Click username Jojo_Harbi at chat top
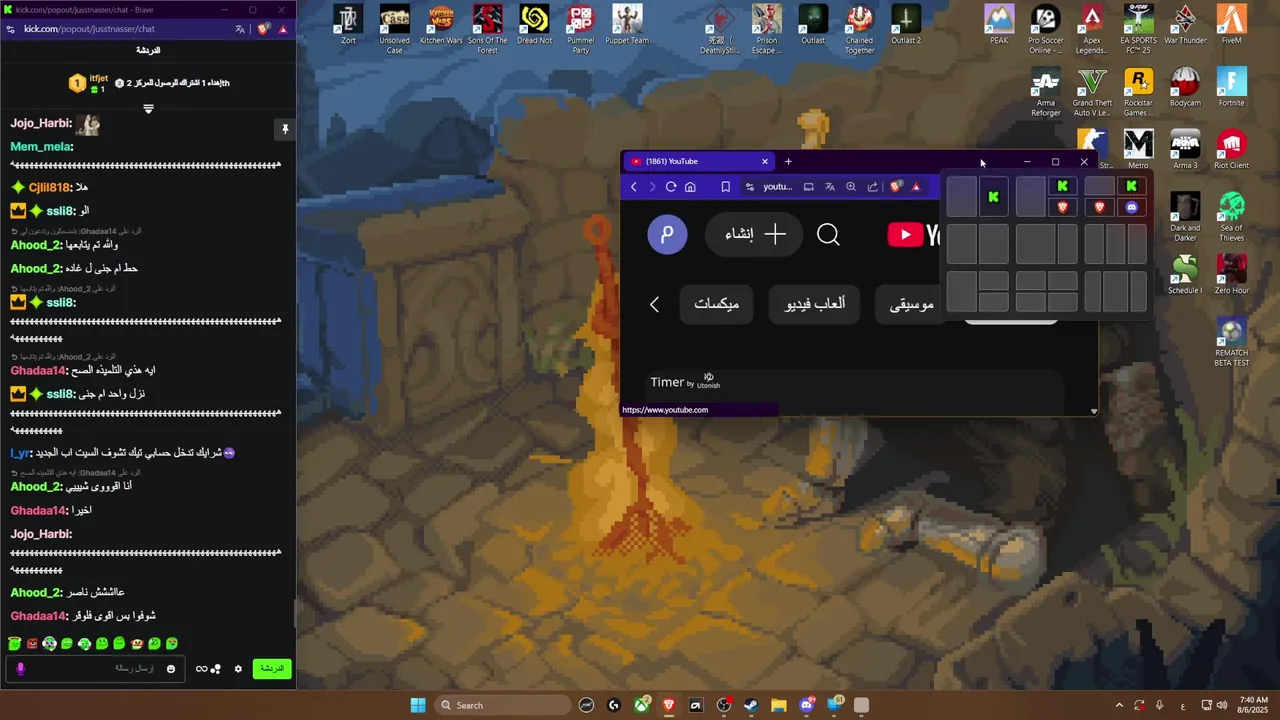Image resolution: width=1280 pixels, height=720 pixels. tap(41, 123)
